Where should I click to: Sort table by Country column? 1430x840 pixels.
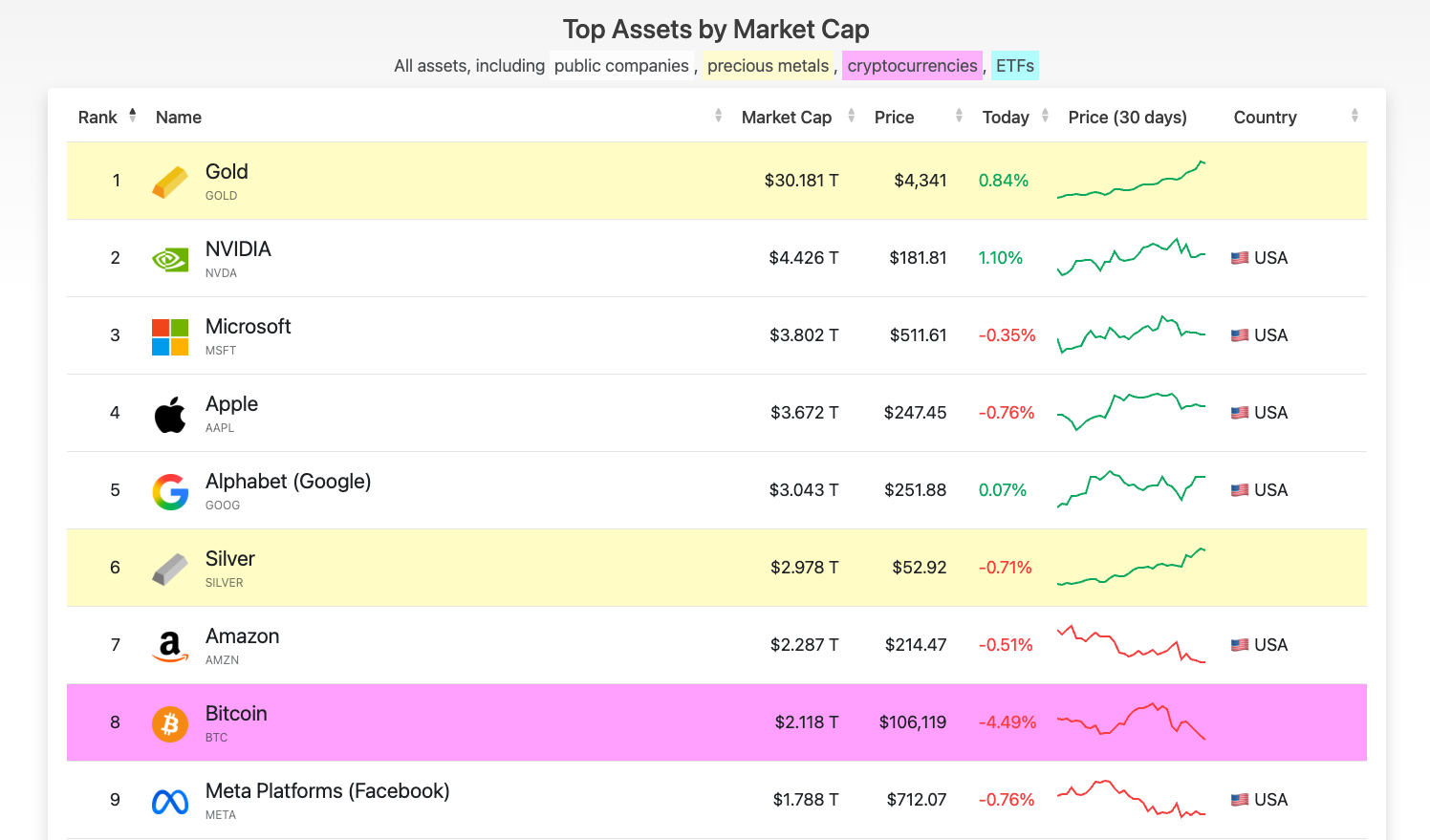point(1354,116)
